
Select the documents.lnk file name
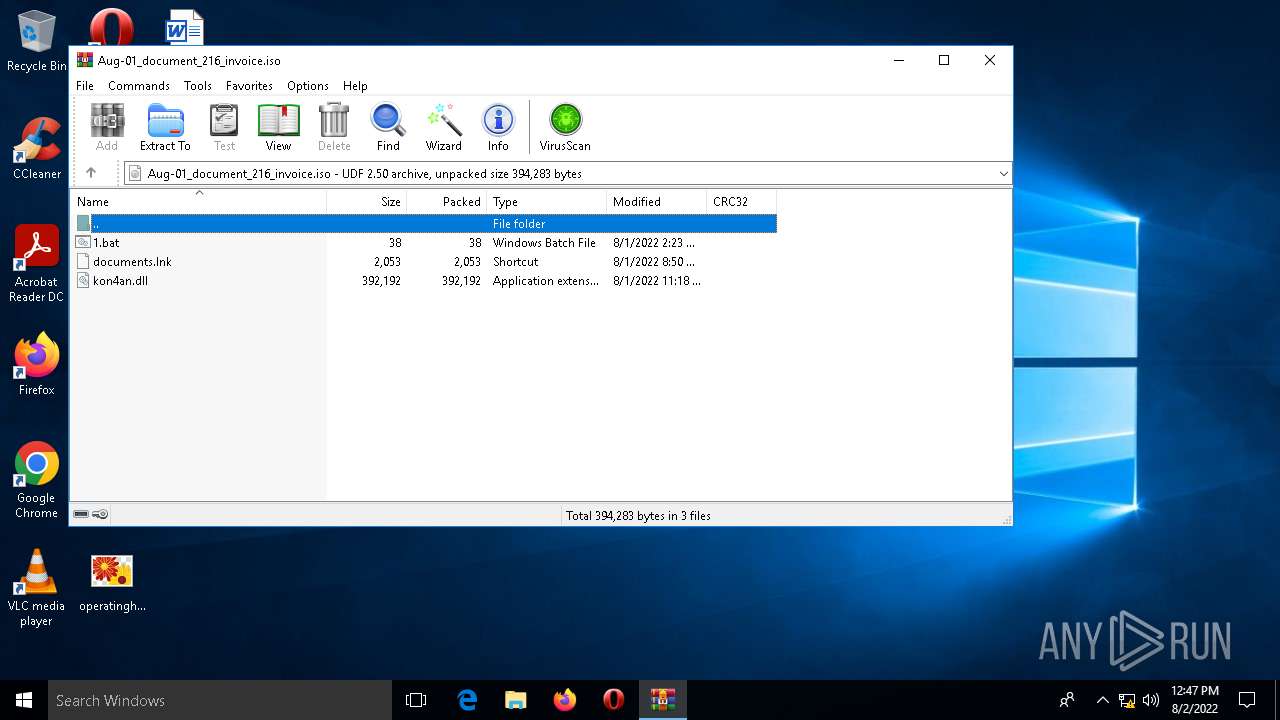click(x=132, y=262)
